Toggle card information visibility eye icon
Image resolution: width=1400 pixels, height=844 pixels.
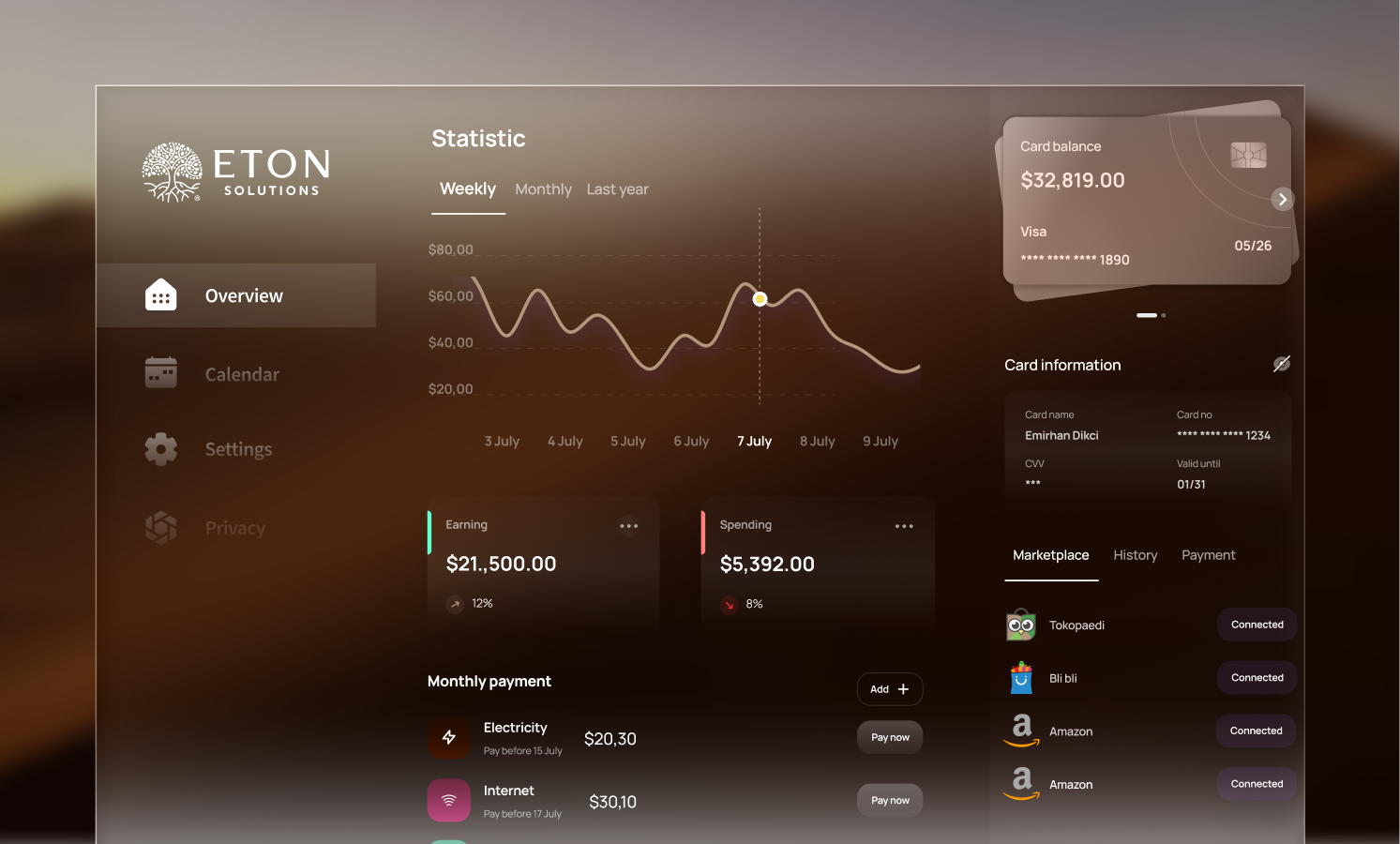point(1281,364)
